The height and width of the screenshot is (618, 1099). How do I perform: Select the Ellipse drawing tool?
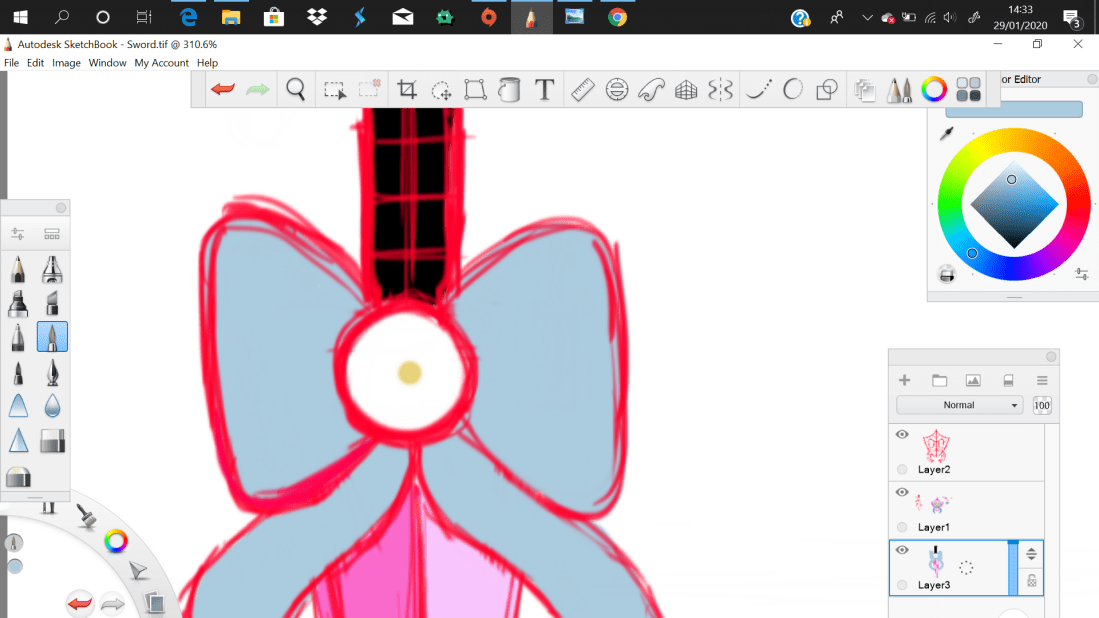coord(792,89)
